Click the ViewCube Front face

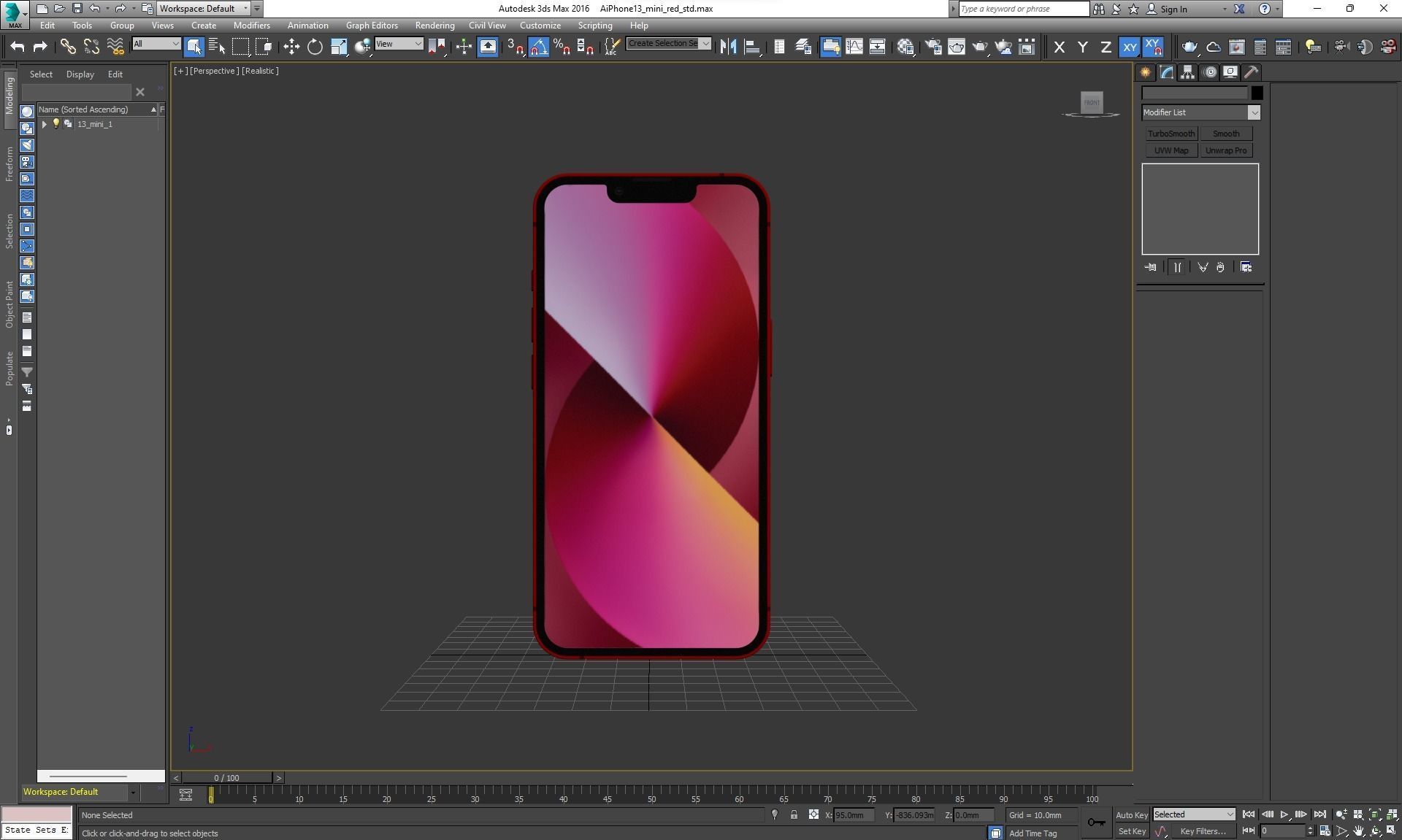pyautogui.click(x=1092, y=102)
